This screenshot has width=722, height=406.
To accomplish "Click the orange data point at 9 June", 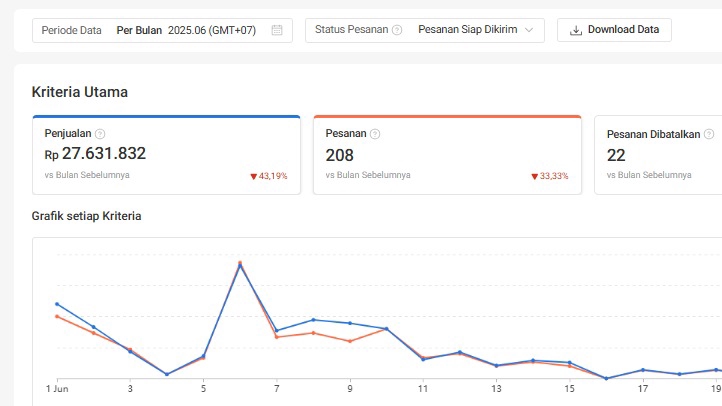I will click(349, 341).
